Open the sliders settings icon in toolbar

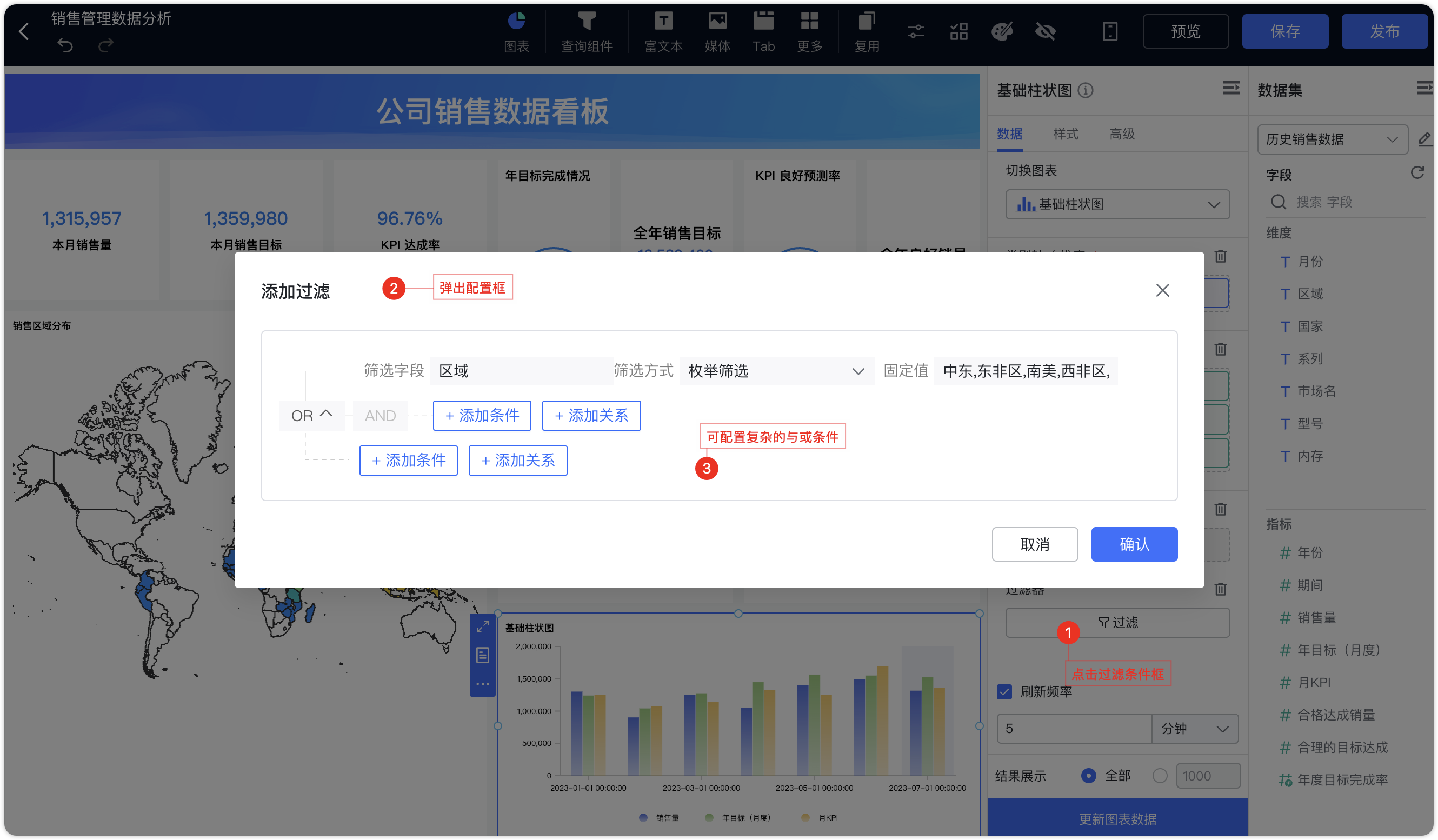pos(915,31)
